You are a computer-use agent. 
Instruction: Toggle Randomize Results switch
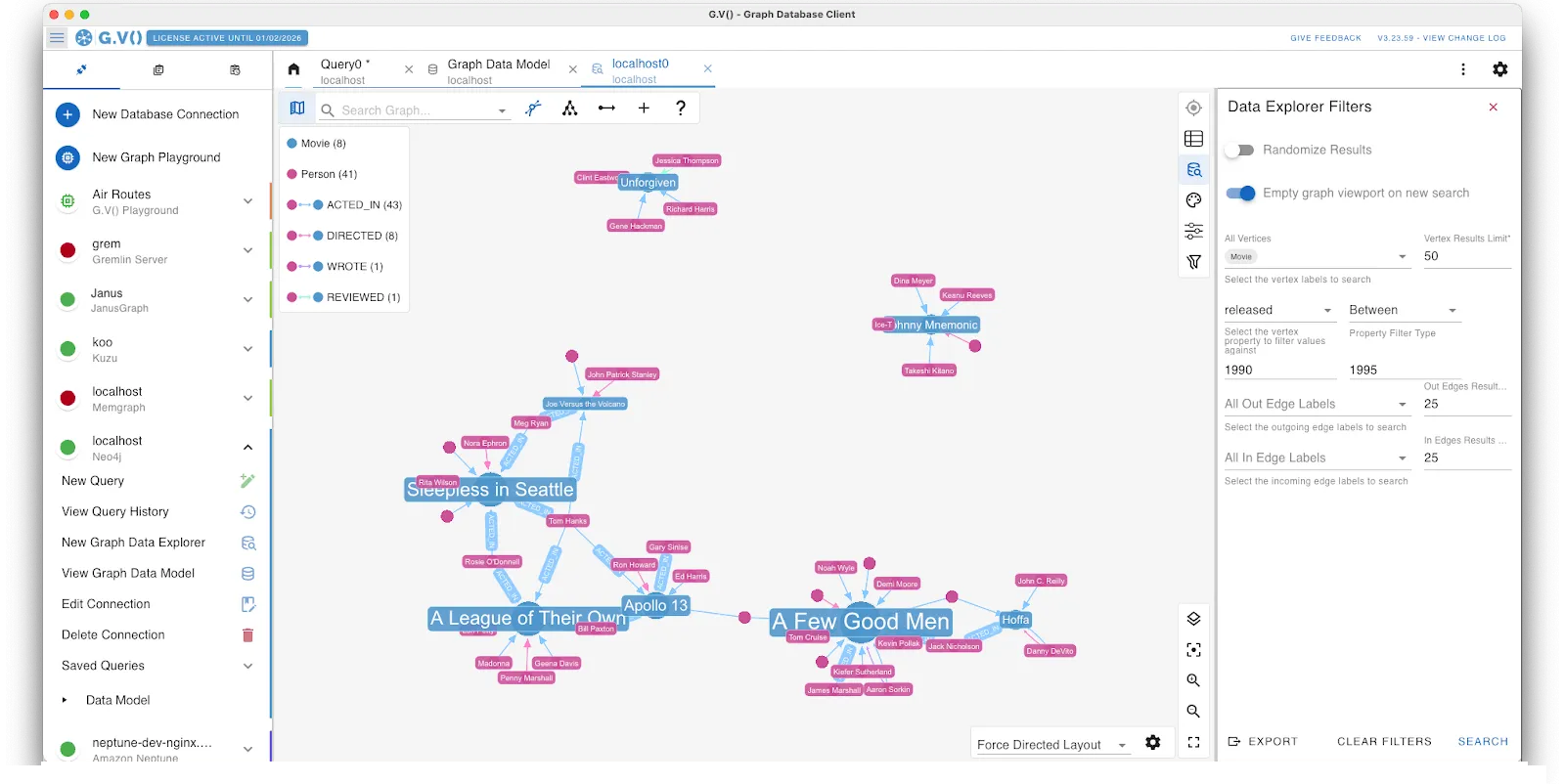coord(1240,151)
